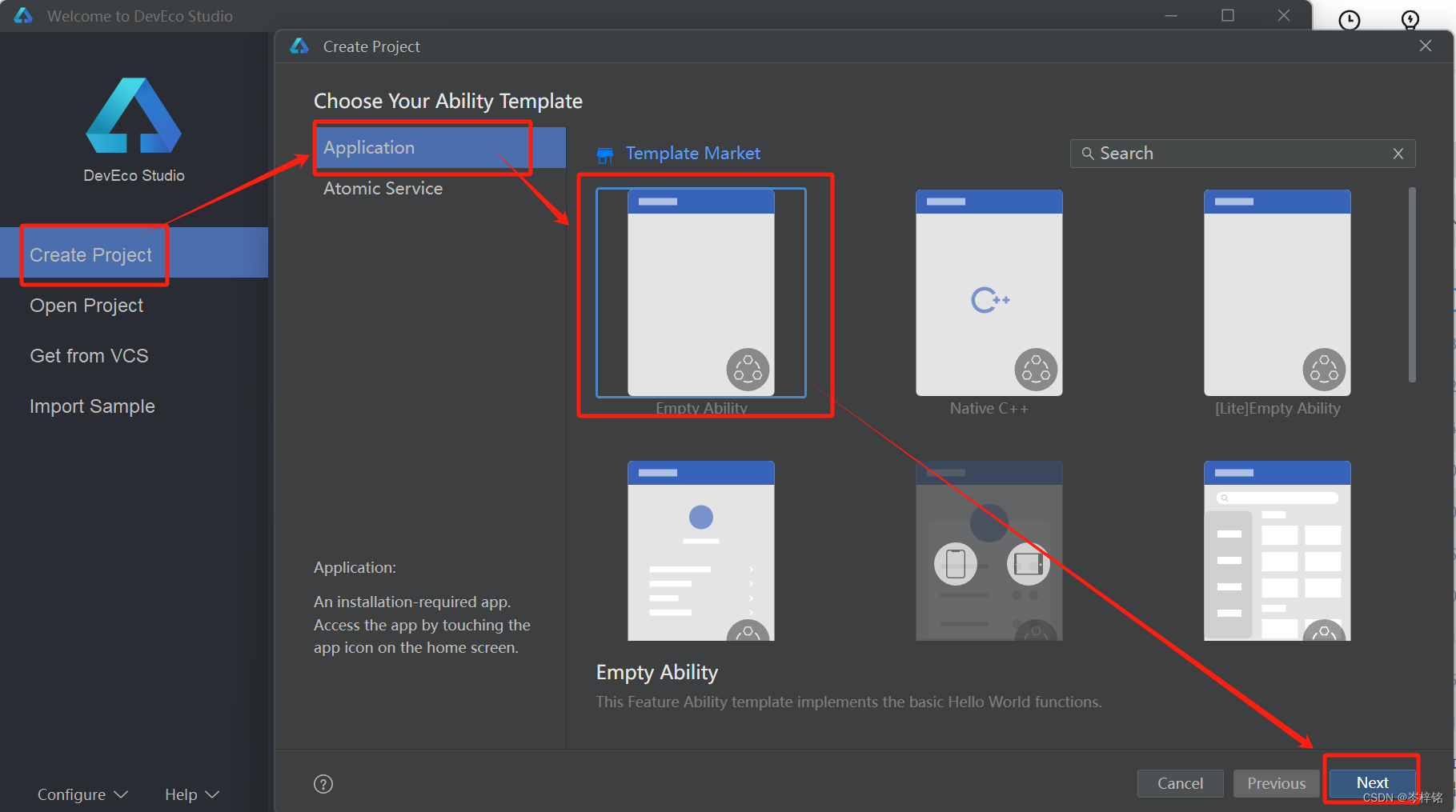Click the DevEco icon in Create Project title
The width and height of the screenshot is (1456, 812).
(x=299, y=46)
